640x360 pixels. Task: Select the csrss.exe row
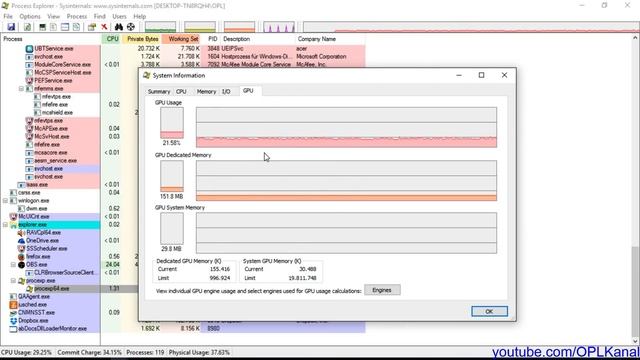click(x=50, y=193)
